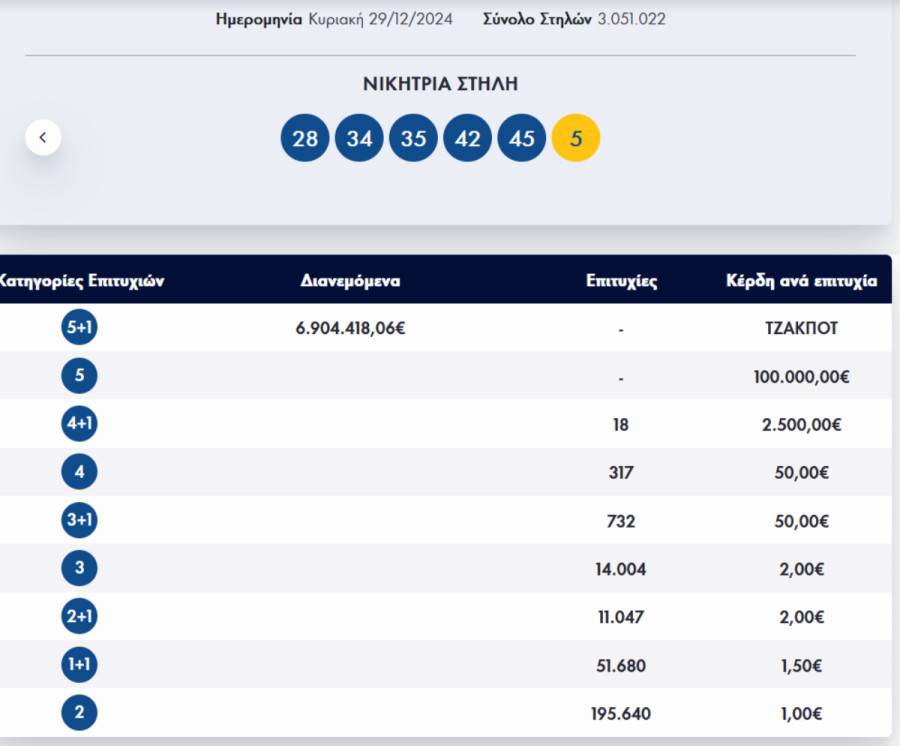Viewport: 900px width, 746px height.
Task: Select the Επιτυχίες column header
Action: [x=621, y=281]
